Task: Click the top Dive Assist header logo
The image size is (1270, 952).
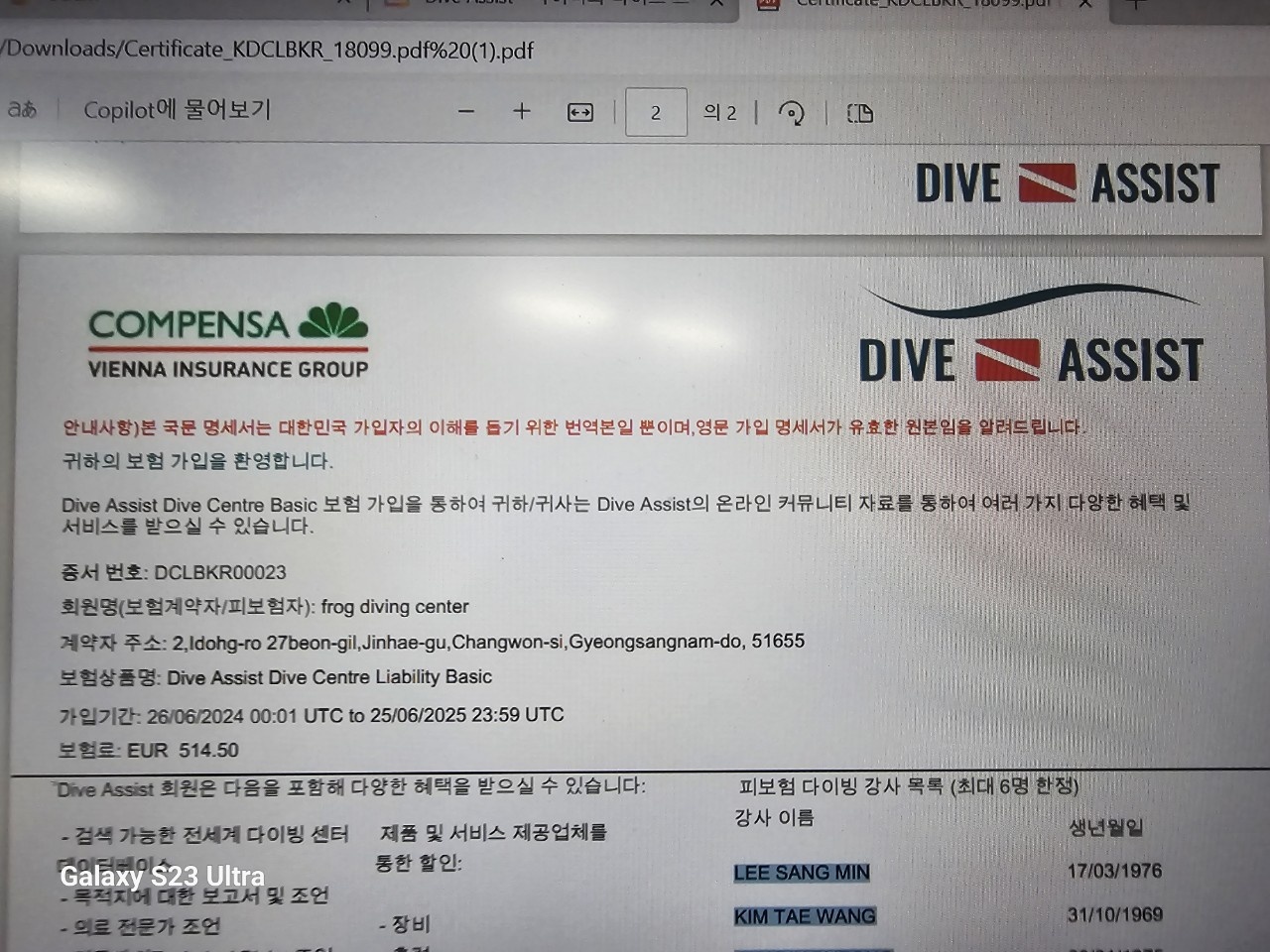Action: (1067, 184)
